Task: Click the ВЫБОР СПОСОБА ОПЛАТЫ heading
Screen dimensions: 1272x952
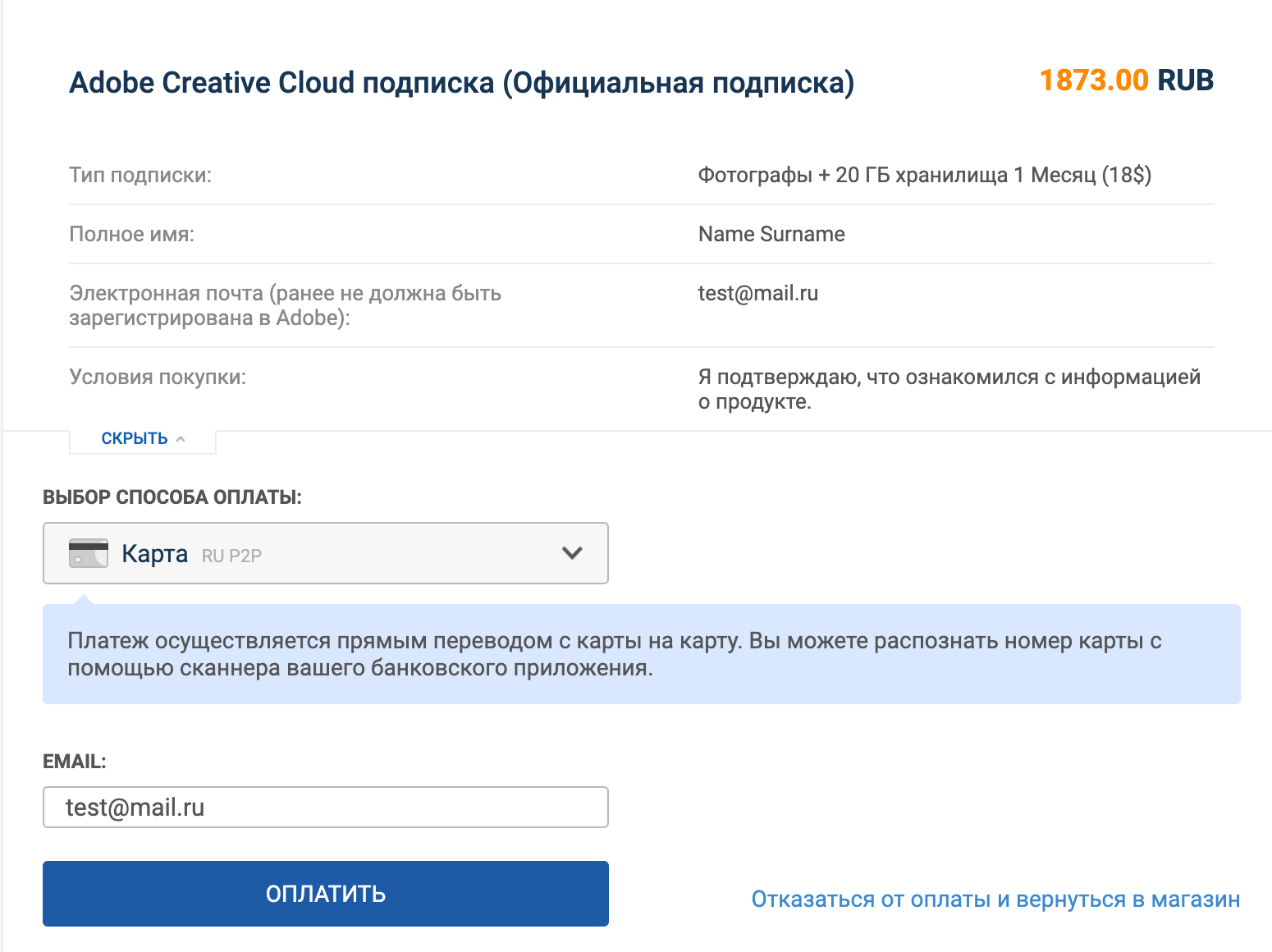Action: pos(172,497)
